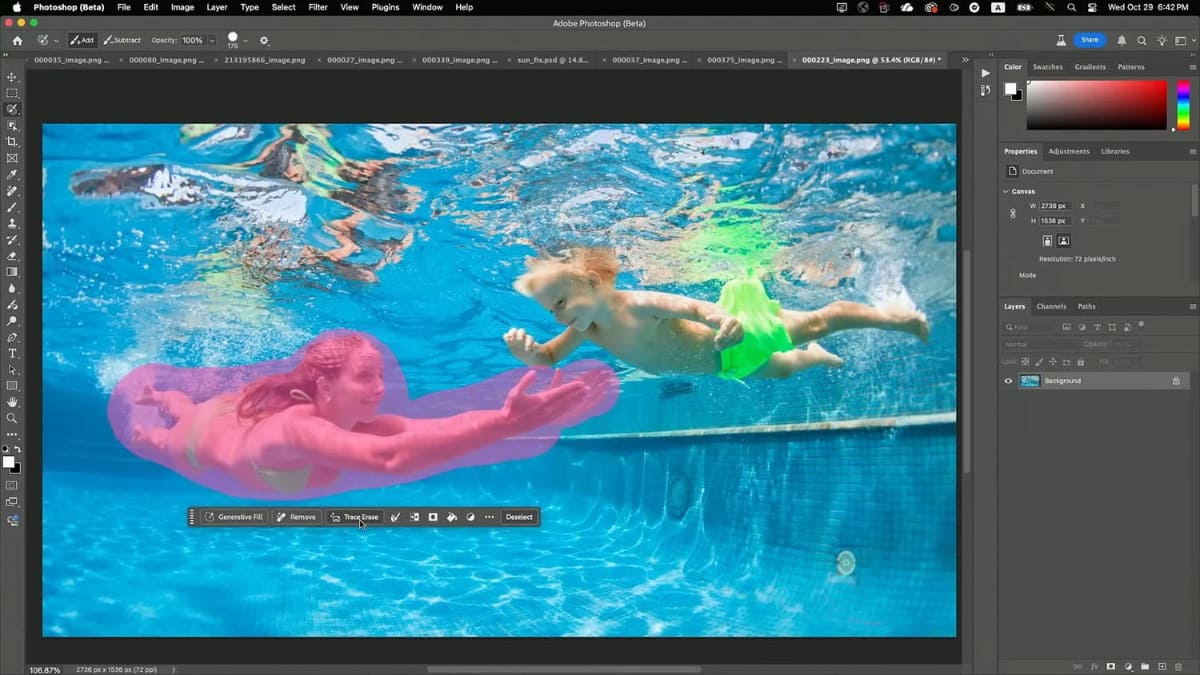Switch selection brush to Subtract mode
This screenshot has width=1200, height=675.
click(x=122, y=40)
